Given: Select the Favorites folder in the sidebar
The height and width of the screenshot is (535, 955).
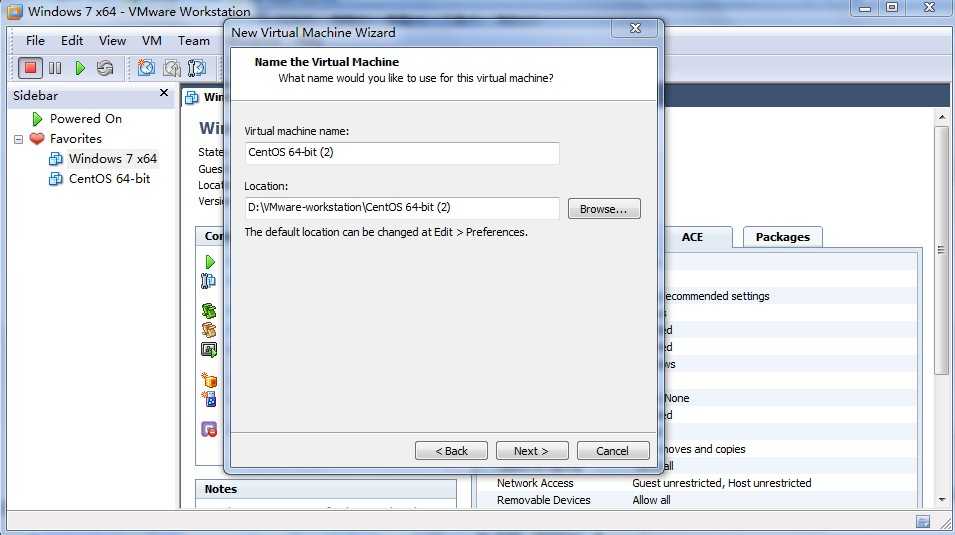Looking at the screenshot, I should click(x=76, y=139).
